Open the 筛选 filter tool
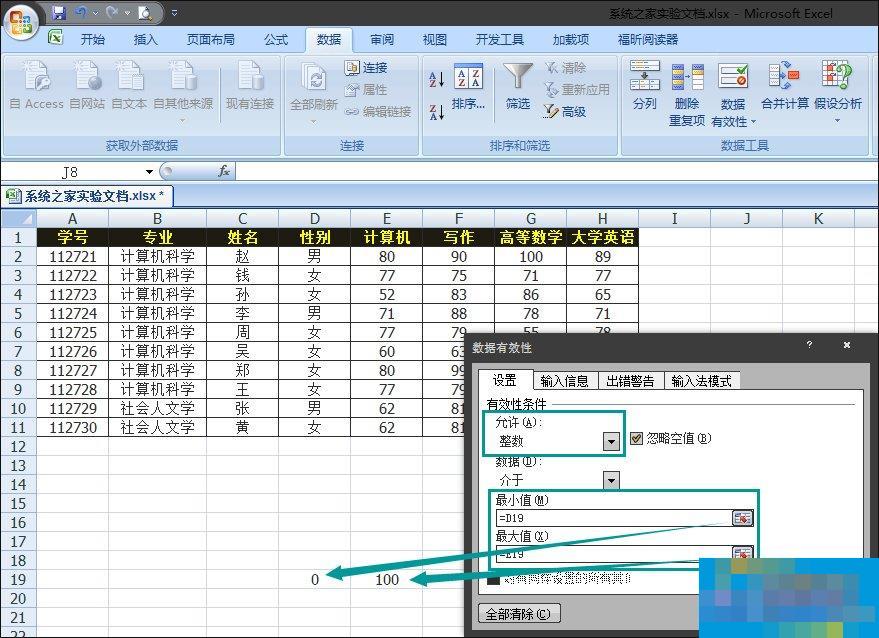The height and width of the screenshot is (638, 879). 516,85
